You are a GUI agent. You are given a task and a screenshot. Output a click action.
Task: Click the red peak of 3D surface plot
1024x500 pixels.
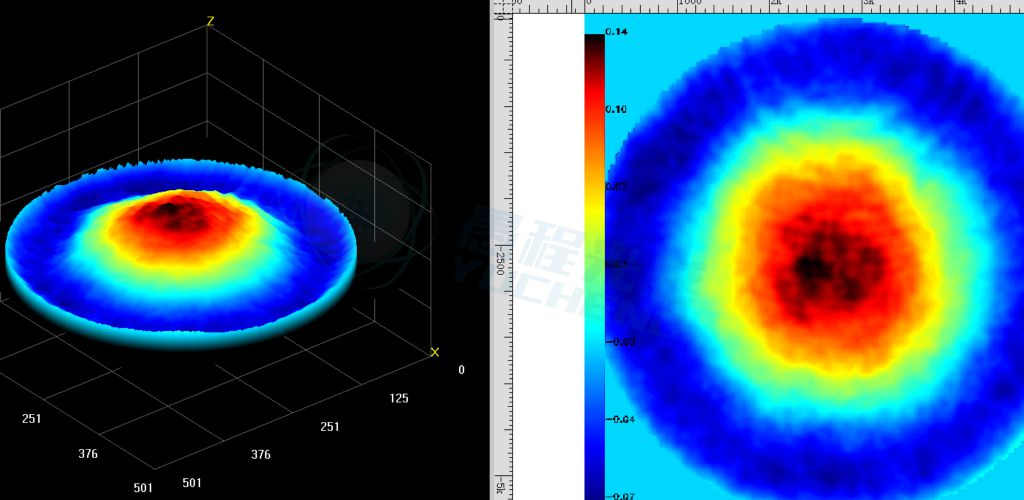[x=174, y=215]
